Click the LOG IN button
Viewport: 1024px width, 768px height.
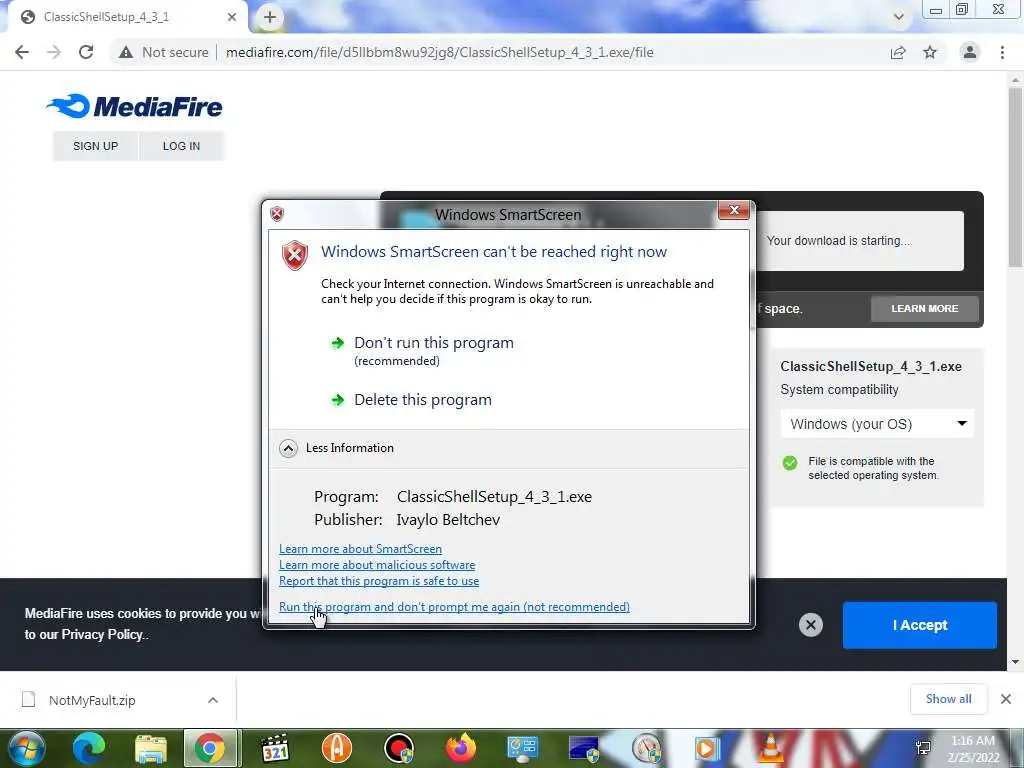(x=182, y=146)
